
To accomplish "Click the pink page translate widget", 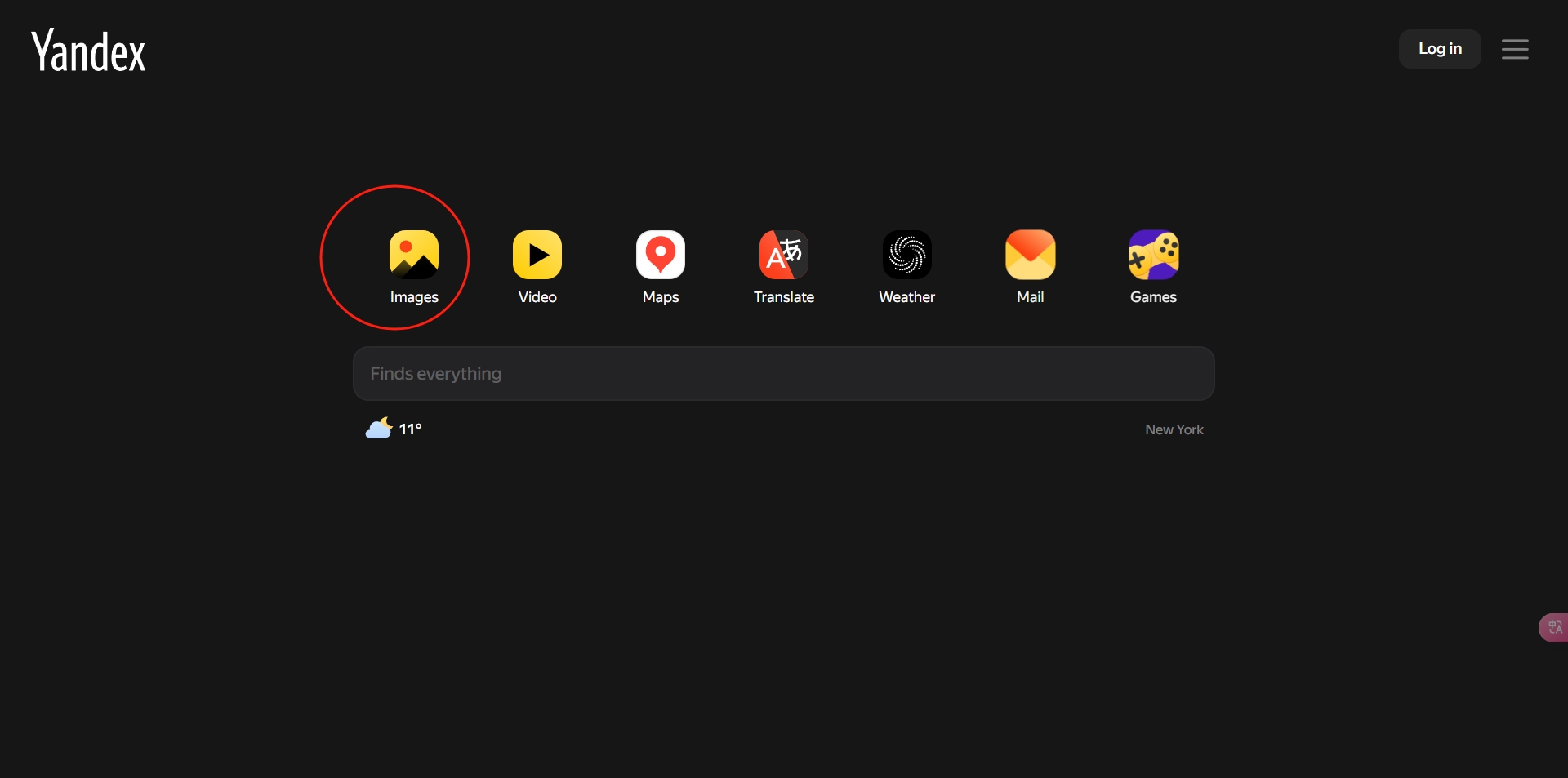I will (x=1553, y=628).
